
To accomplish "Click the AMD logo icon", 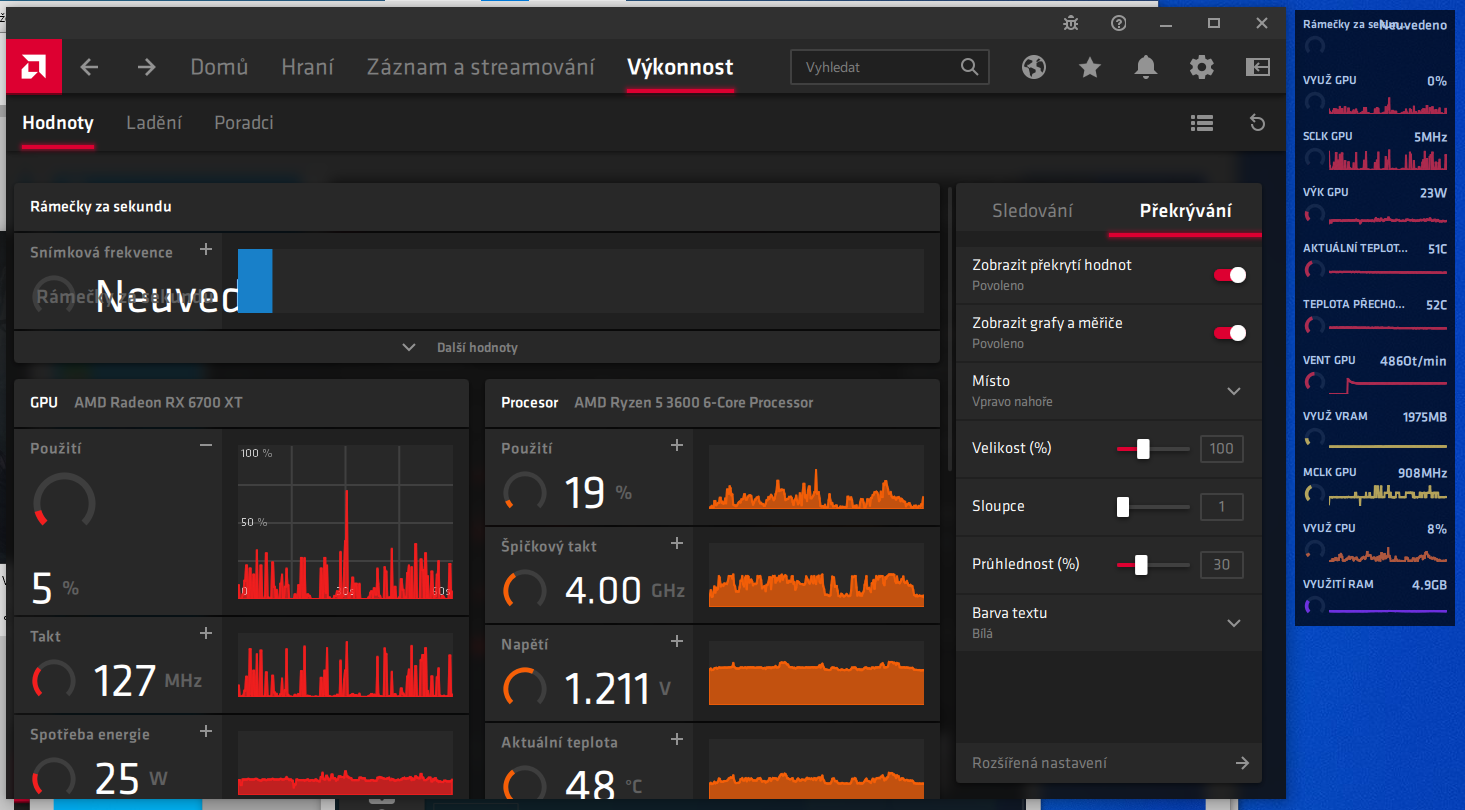I will 34,67.
